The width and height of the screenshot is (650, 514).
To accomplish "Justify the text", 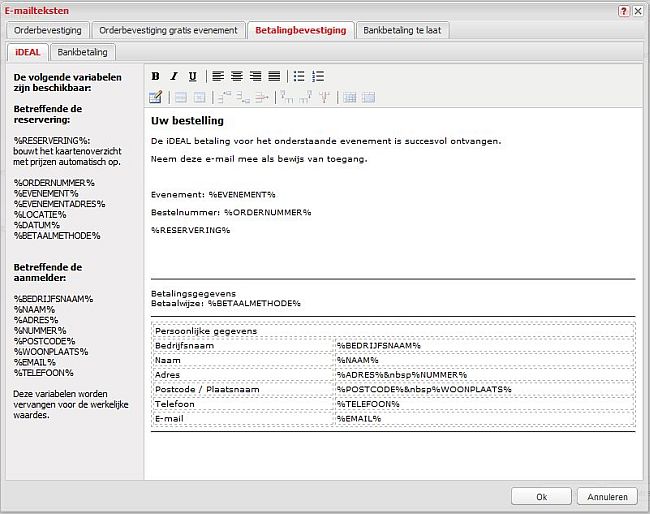I will 274,76.
